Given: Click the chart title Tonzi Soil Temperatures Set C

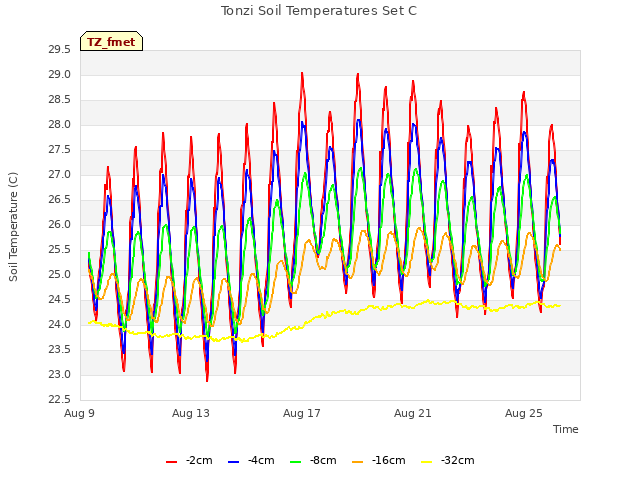Looking at the screenshot, I should click(x=319, y=11).
